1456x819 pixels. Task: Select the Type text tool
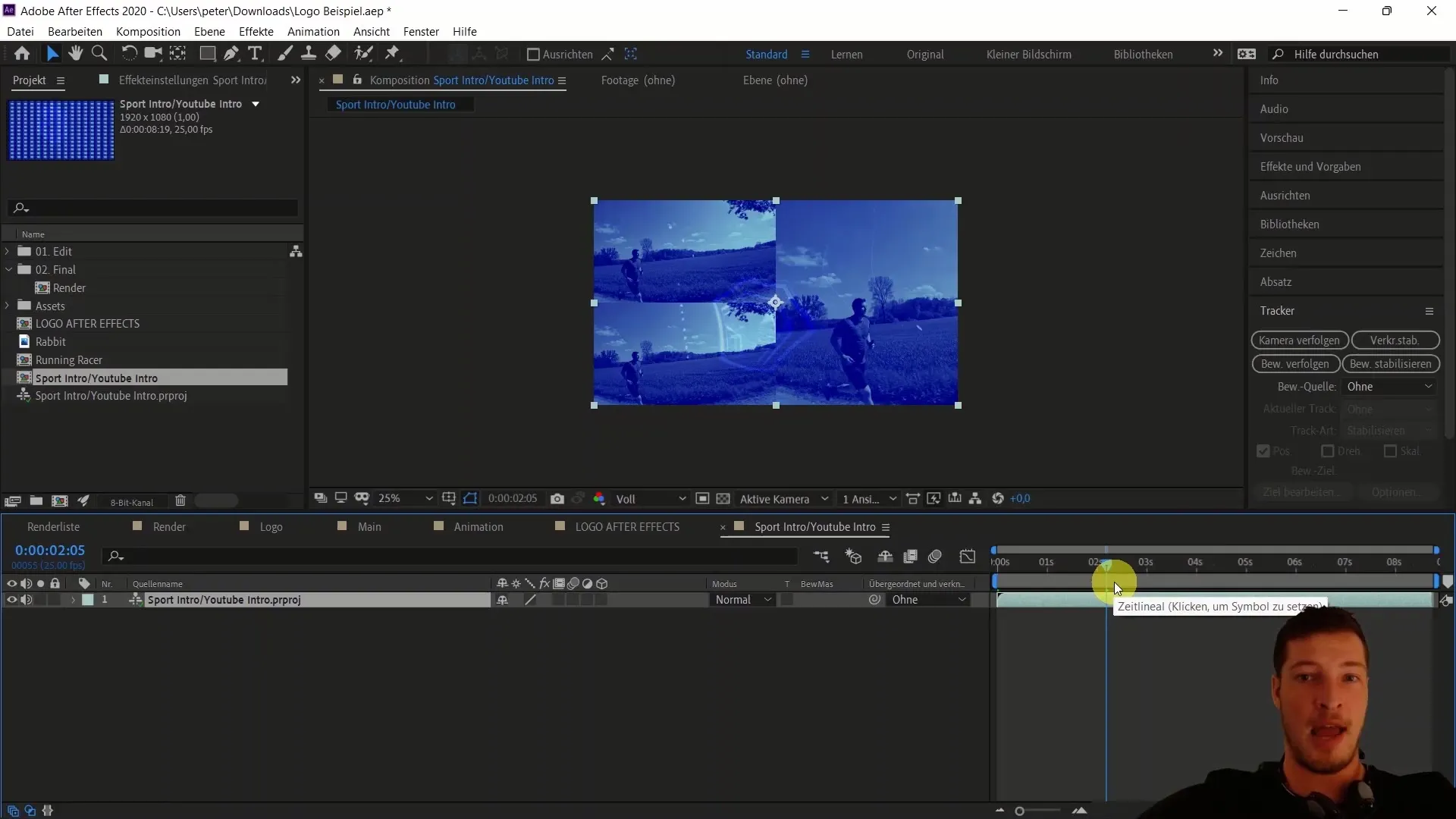(x=256, y=54)
